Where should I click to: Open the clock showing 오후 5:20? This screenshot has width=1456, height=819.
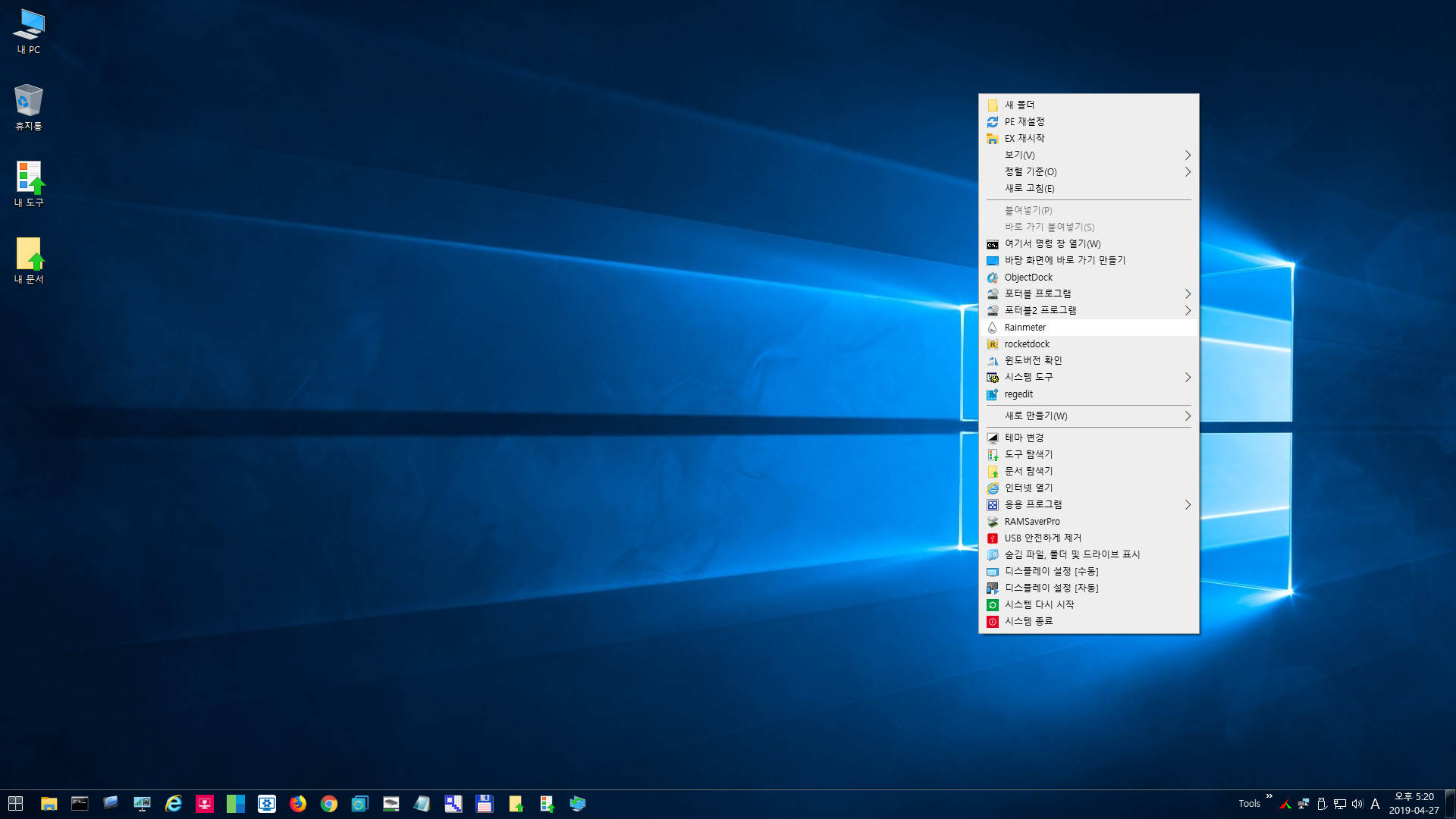[x=1414, y=804]
